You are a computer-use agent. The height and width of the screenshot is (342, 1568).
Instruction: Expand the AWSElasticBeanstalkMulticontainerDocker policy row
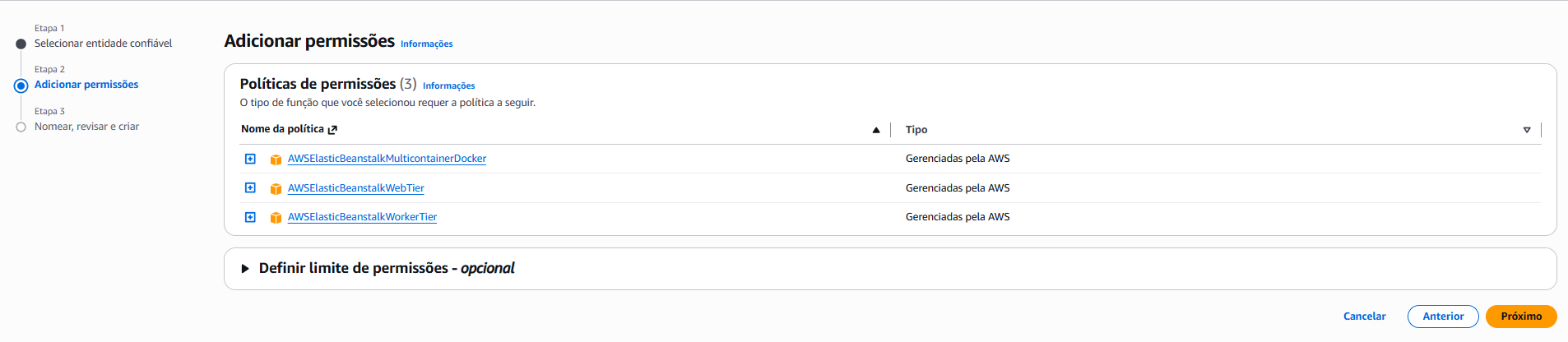point(250,159)
